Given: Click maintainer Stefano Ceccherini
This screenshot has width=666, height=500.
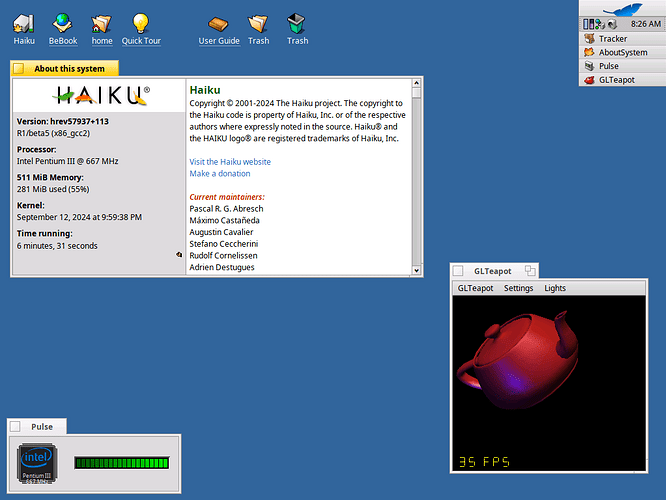Looking at the screenshot, I should [223, 244].
